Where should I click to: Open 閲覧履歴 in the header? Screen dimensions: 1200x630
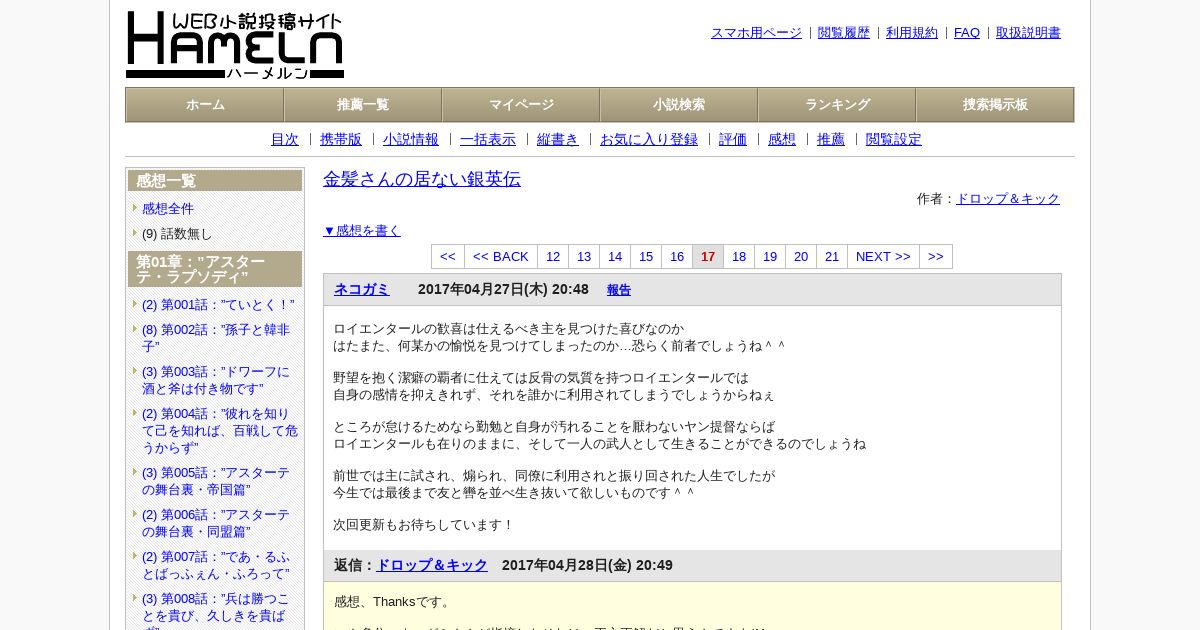pos(844,32)
